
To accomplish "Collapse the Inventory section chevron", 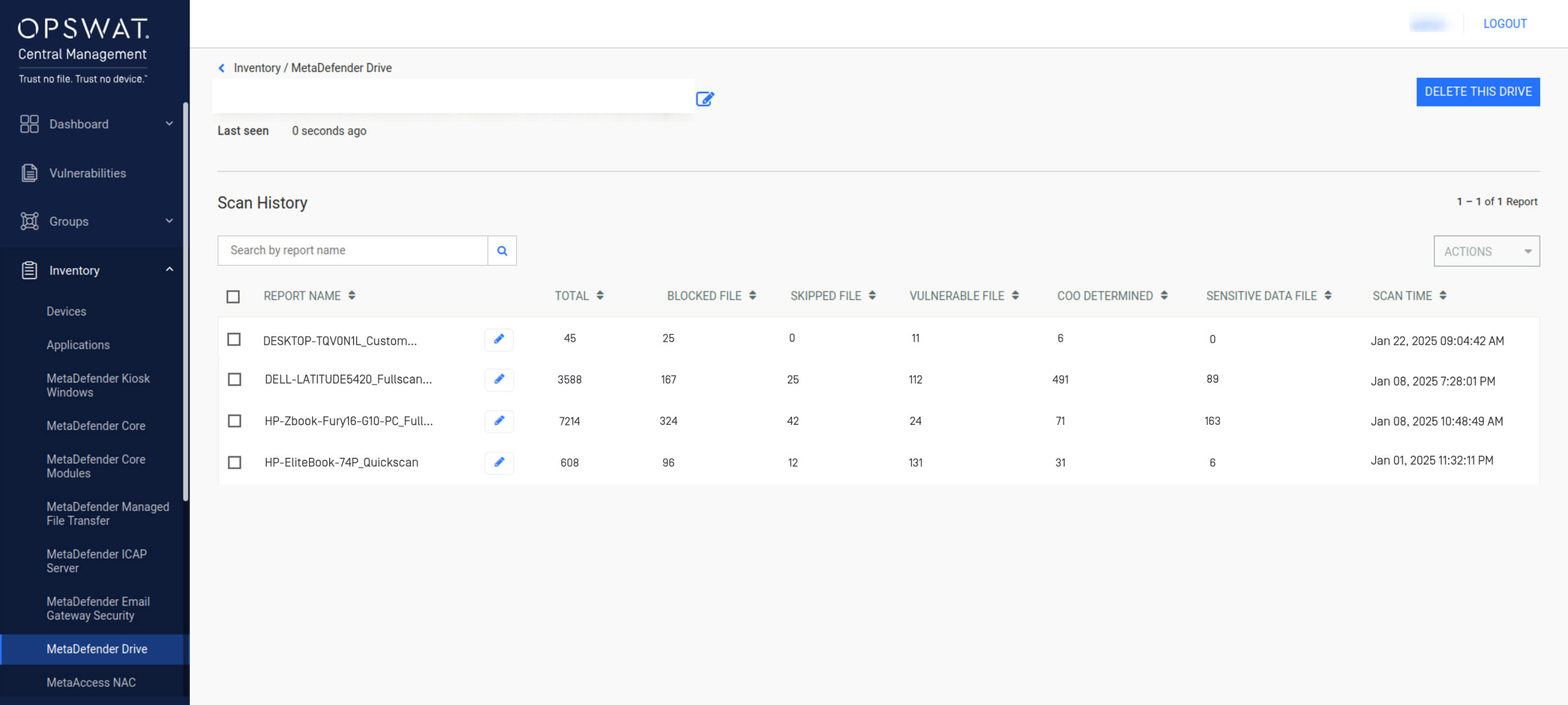I will [x=169, y=270].
